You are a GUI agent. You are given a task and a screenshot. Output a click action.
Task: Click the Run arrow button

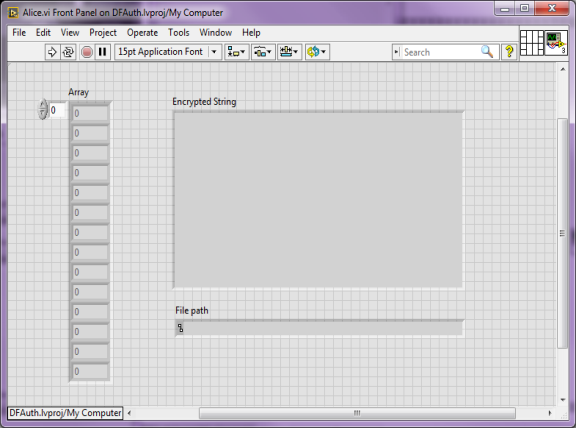pos(52,52)
